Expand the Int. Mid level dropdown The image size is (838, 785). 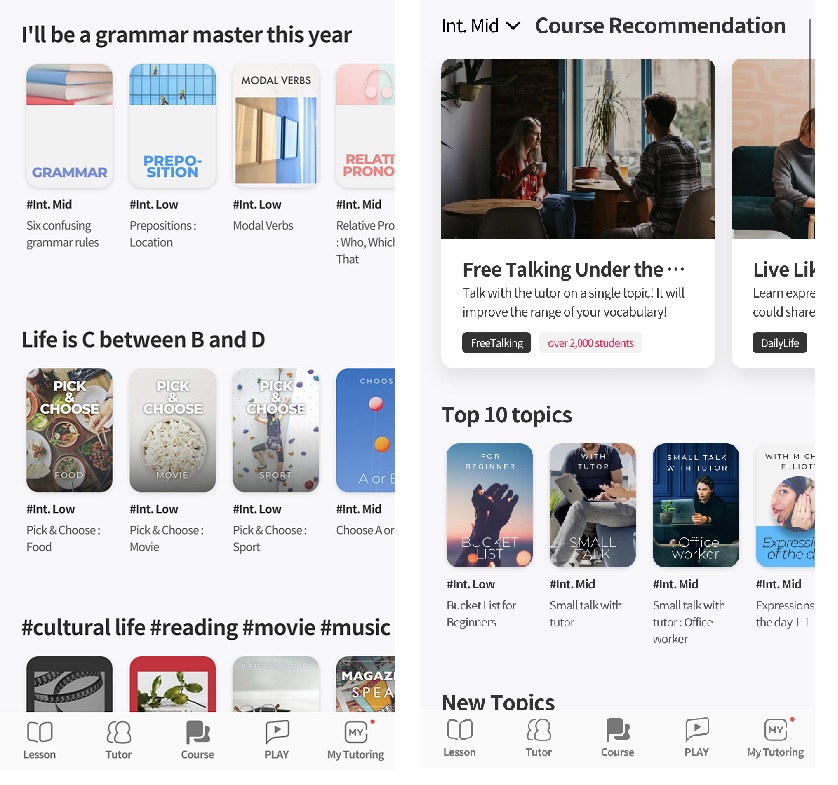pos(480,26)
